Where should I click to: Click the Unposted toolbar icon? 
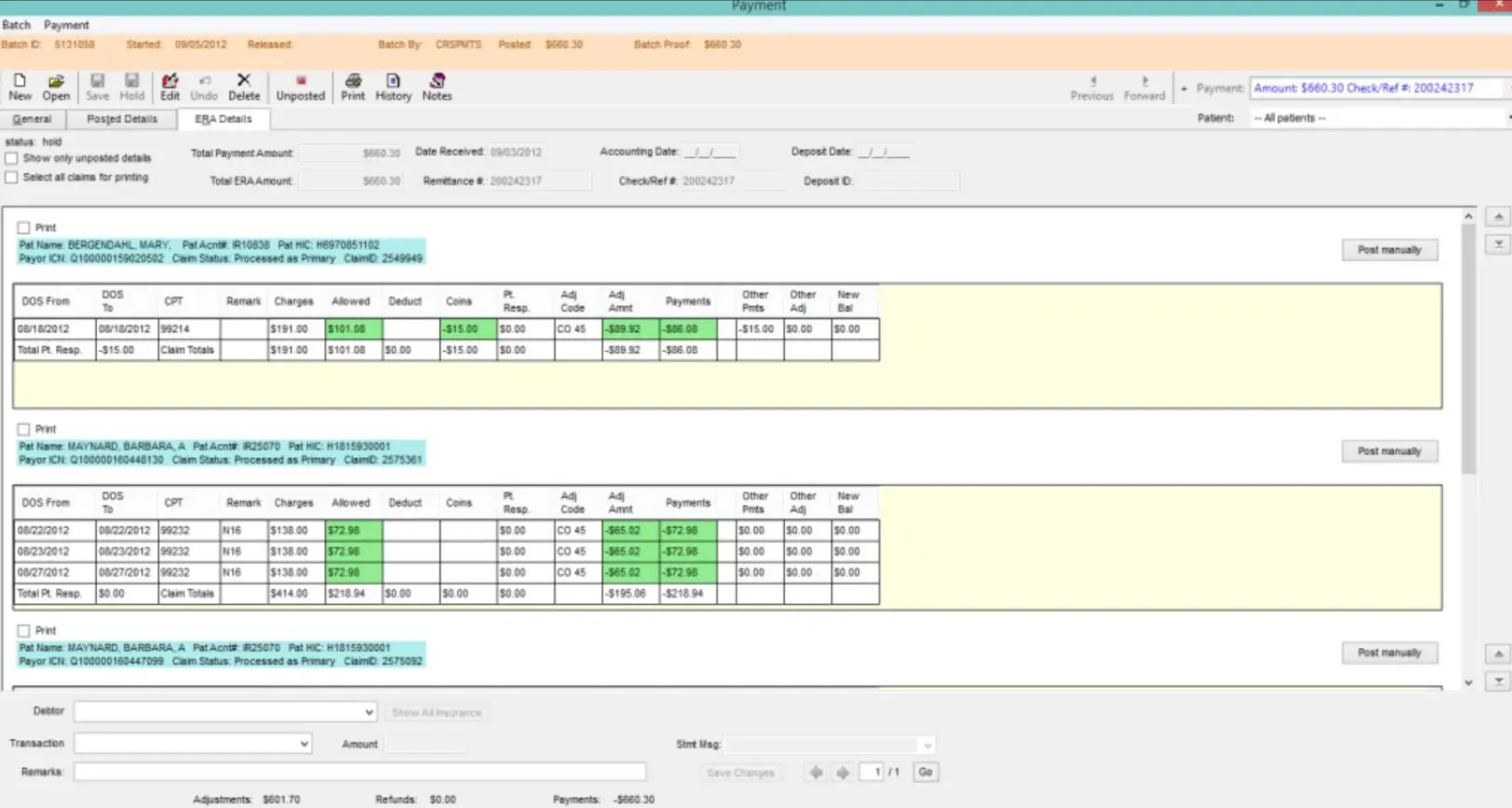point(300,87)
